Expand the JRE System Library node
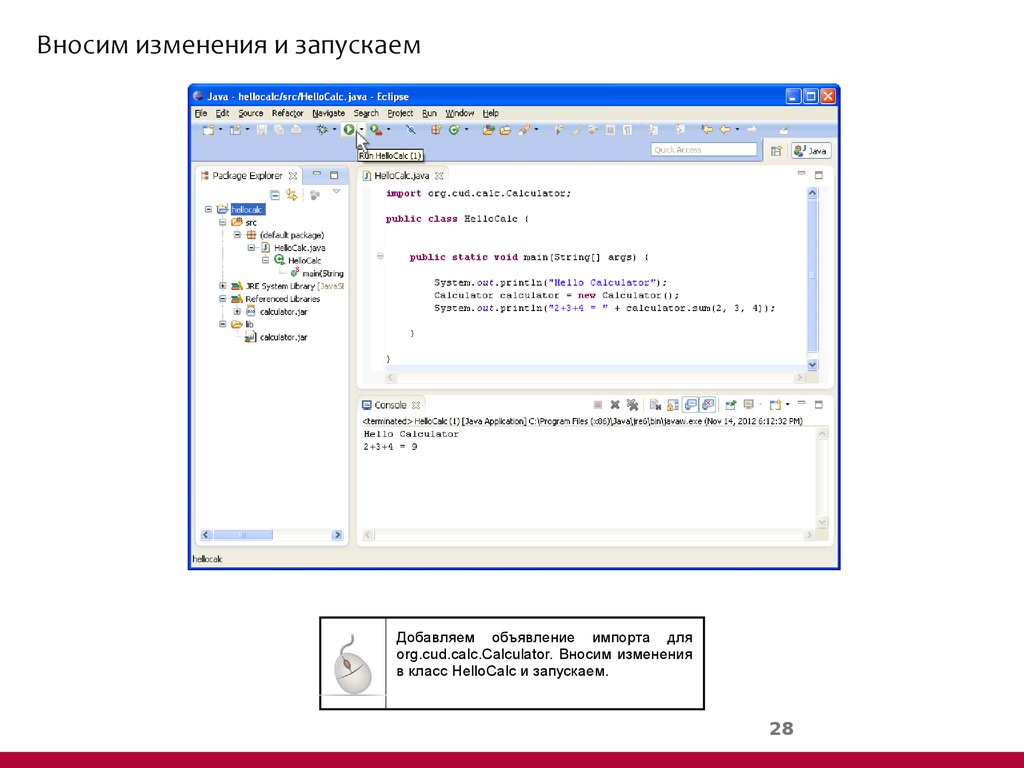The width and height of the screenshot is (1024, 768). [222, 284]
